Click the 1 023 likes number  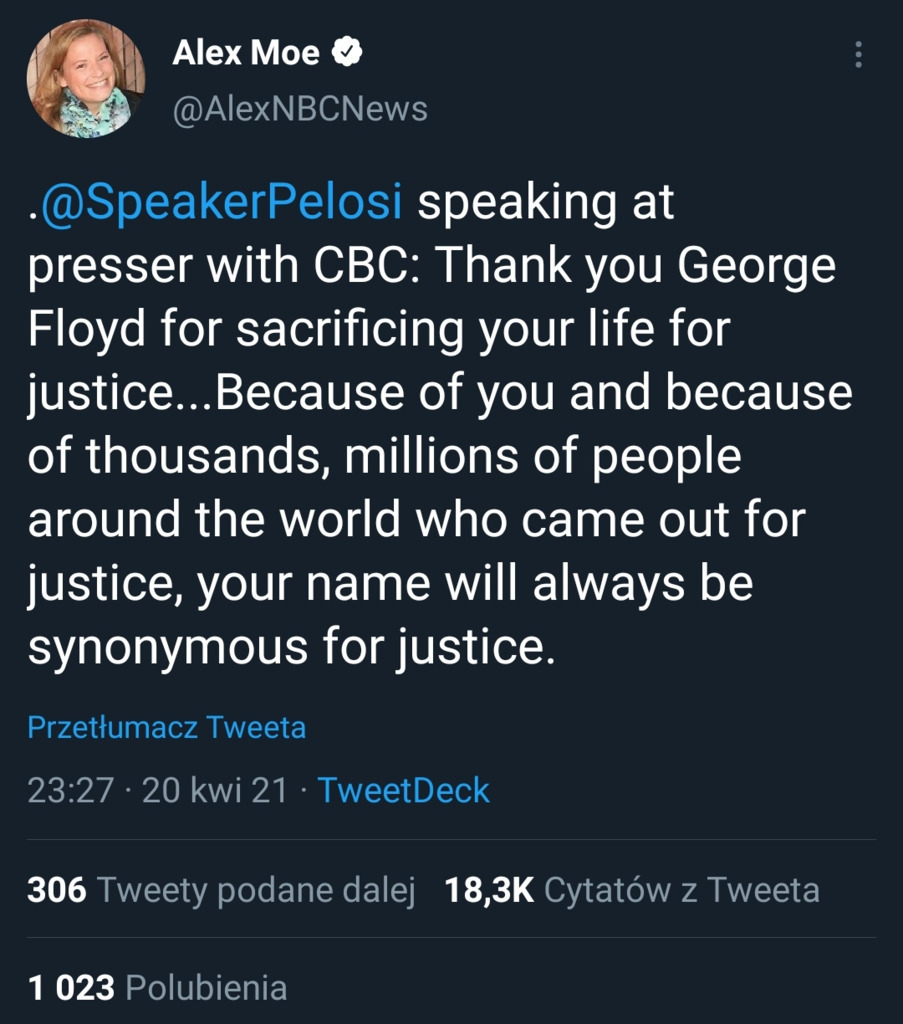click(x=71, y=989)
